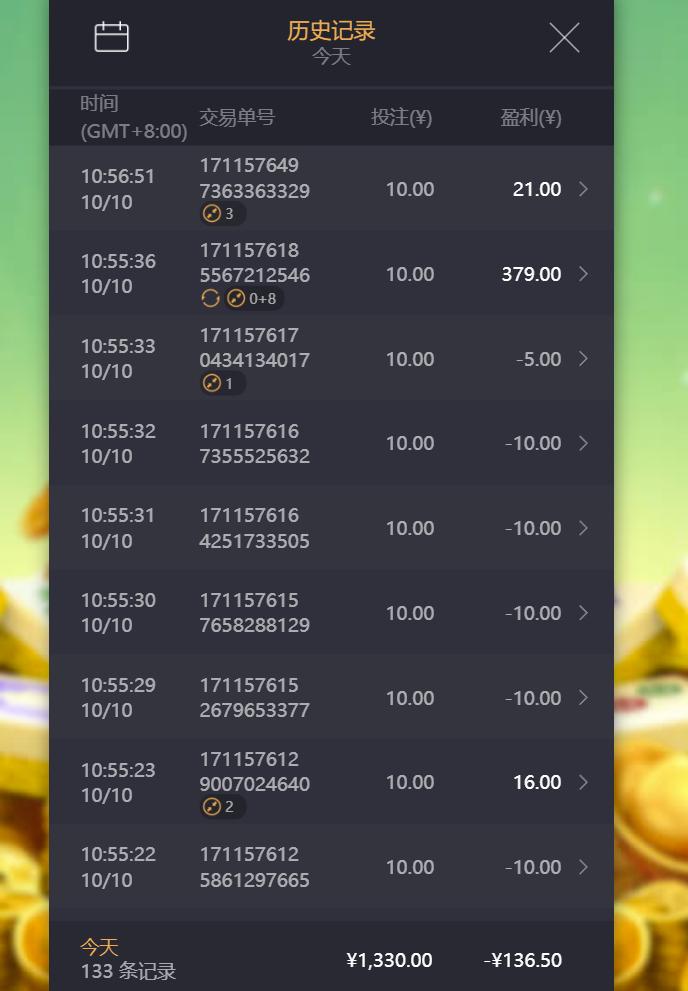Expand the record with 379.00 profit
Image resolution: width=688 pixels, height=991 pixels.
(x=584, y=274)
